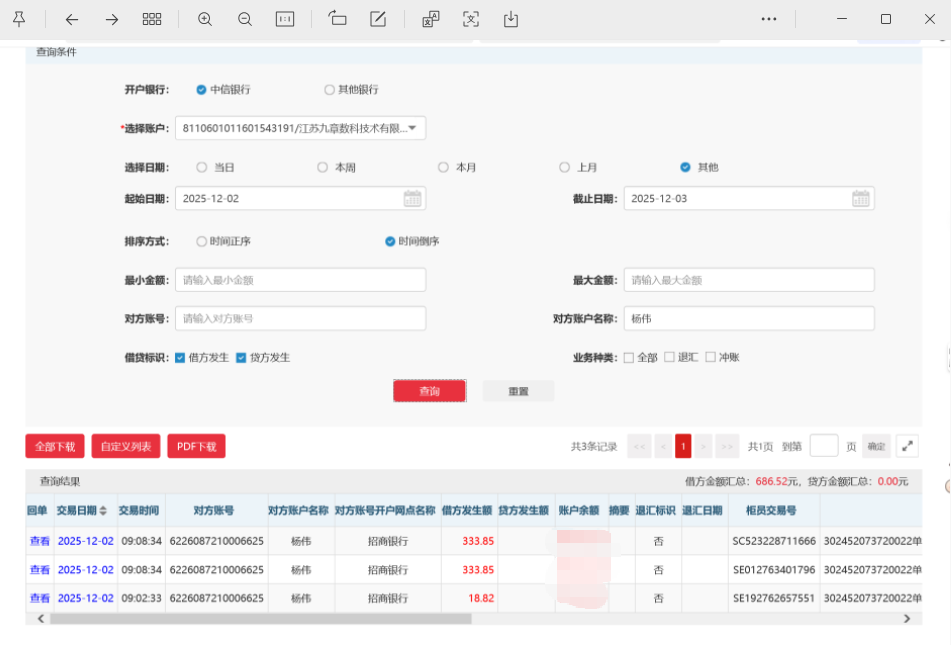Choose 时间正序 sorting order
The width and height of the screenshot is (951, 645).
(x=202, y=241)
